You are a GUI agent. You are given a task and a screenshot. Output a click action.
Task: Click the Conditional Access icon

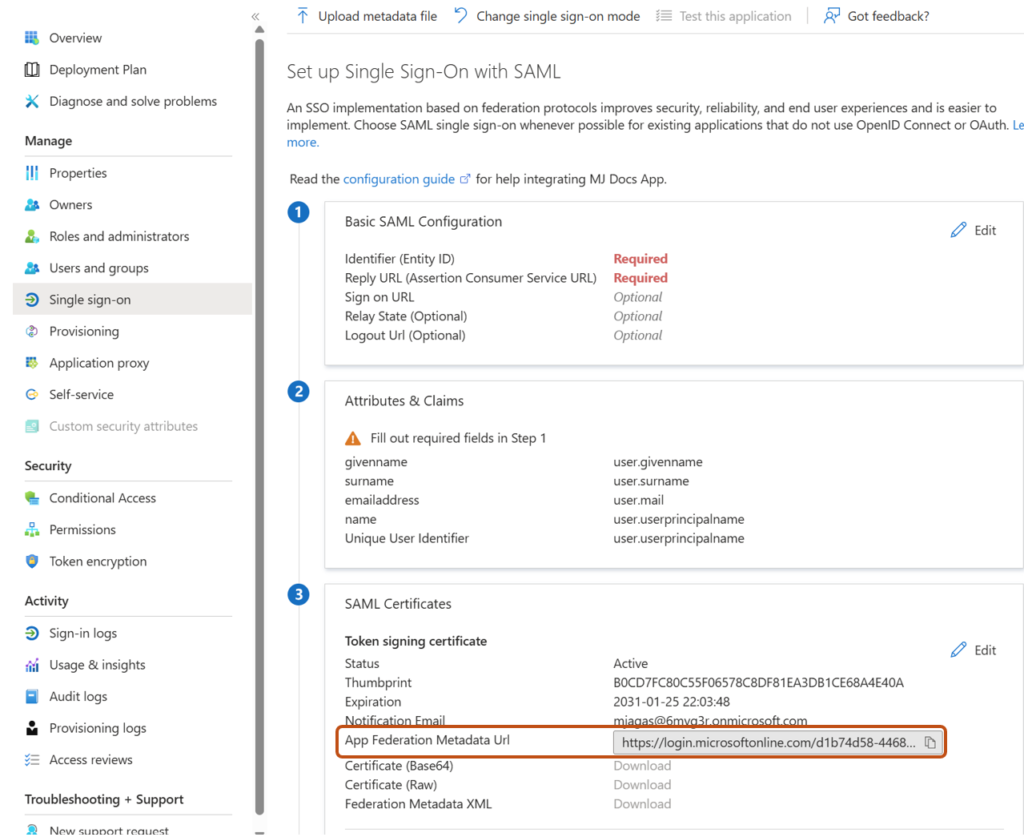pos(32,498)
